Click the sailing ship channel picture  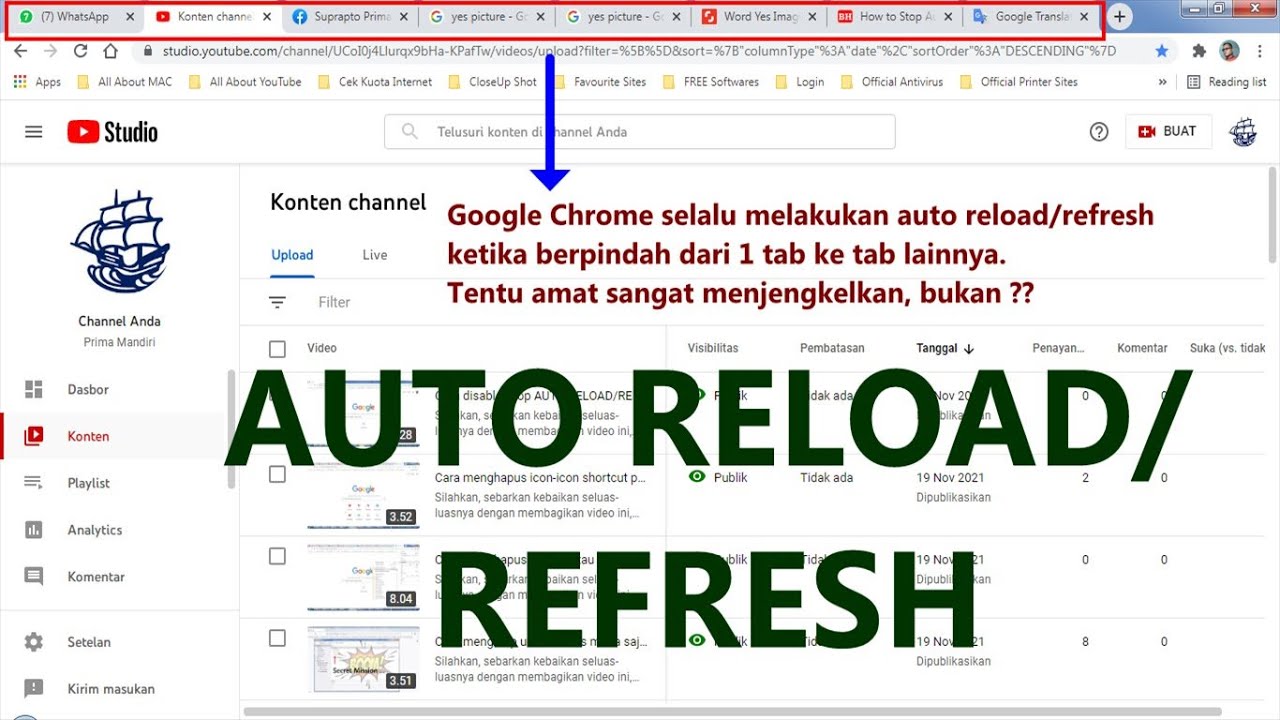tap(120, 241)
